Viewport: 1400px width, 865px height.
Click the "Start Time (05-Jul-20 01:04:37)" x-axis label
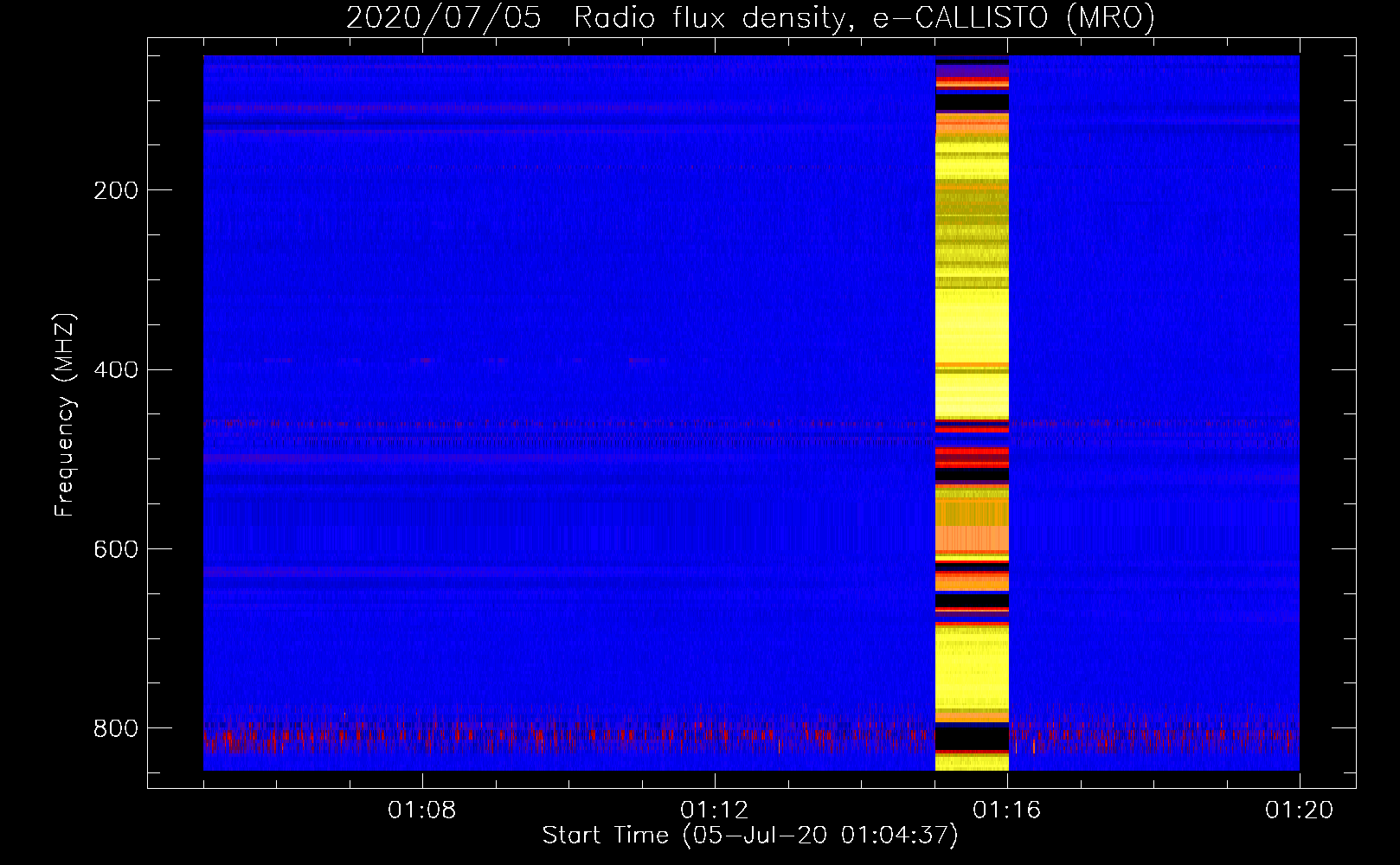point(750,836)
